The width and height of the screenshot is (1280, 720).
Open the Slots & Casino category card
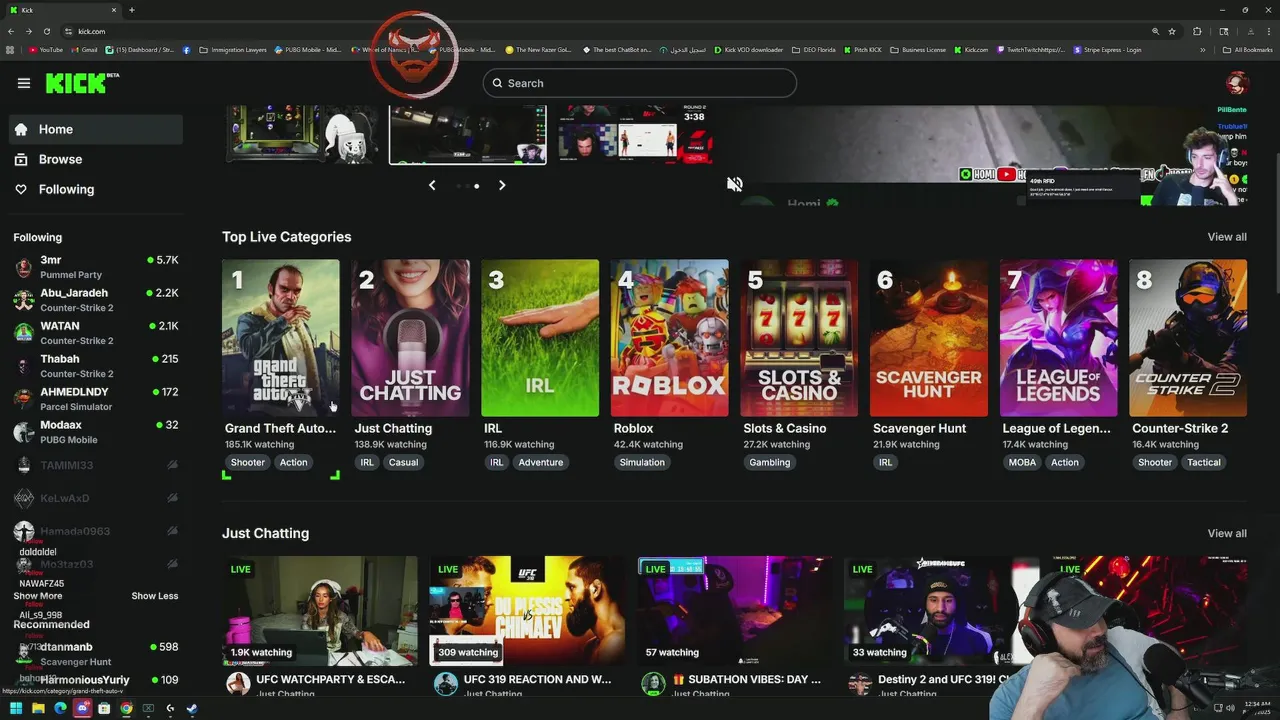(799, 338)
